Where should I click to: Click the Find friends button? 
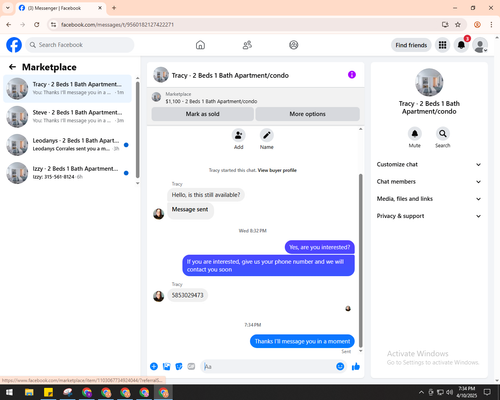[411, 45]
